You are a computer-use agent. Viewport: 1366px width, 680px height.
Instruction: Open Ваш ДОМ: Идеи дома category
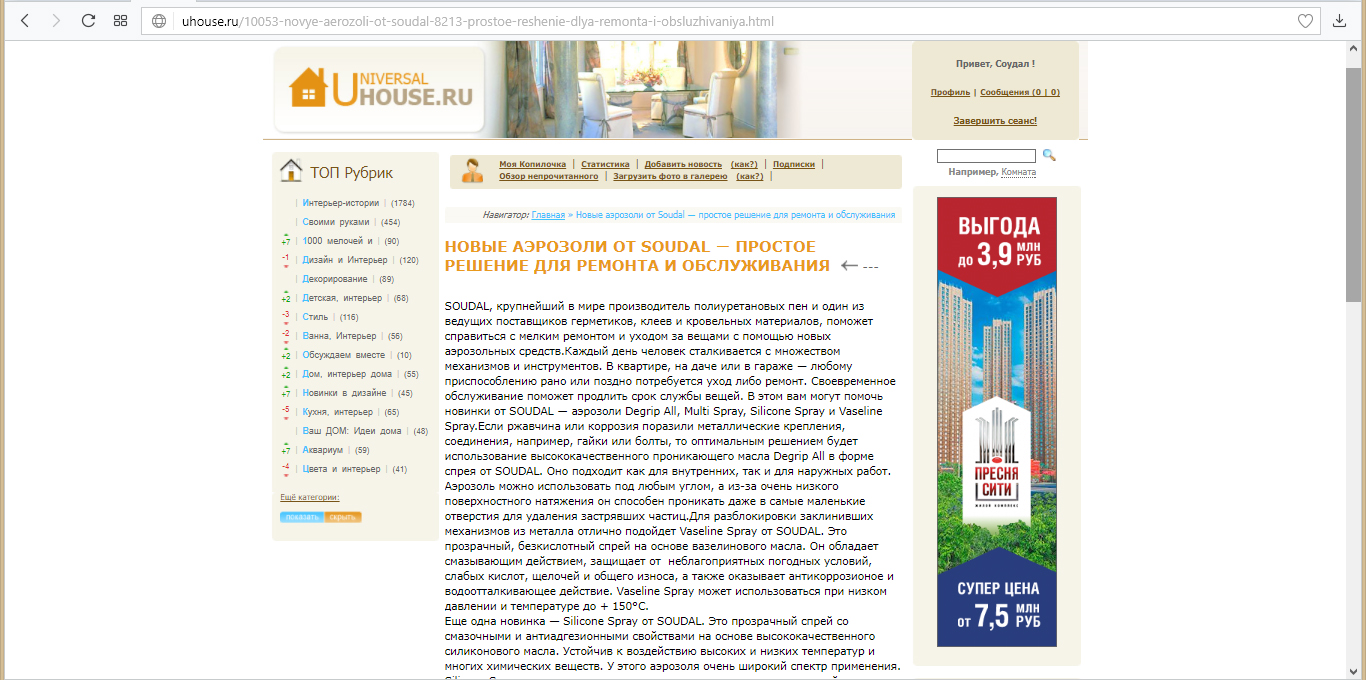click(352, 431)
